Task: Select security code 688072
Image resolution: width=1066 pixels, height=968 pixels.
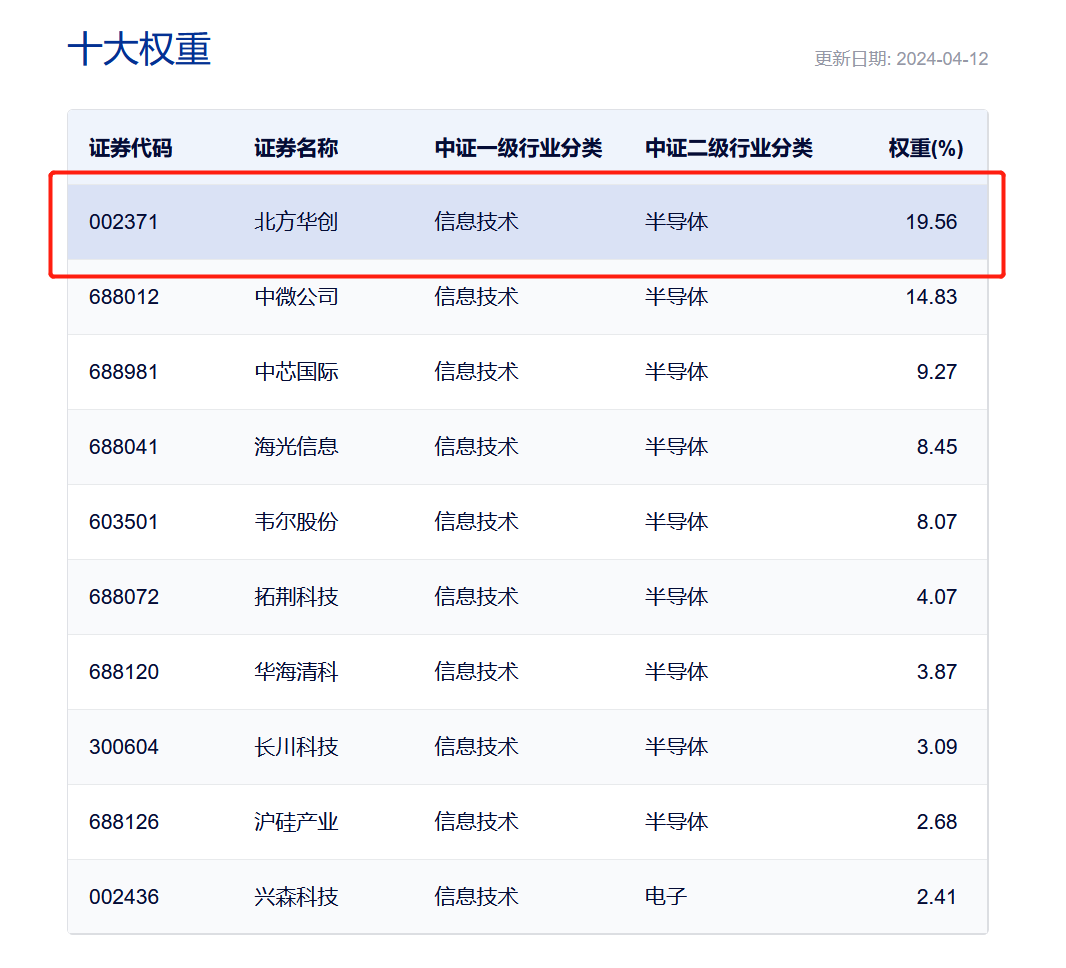Action: point(124,597)
